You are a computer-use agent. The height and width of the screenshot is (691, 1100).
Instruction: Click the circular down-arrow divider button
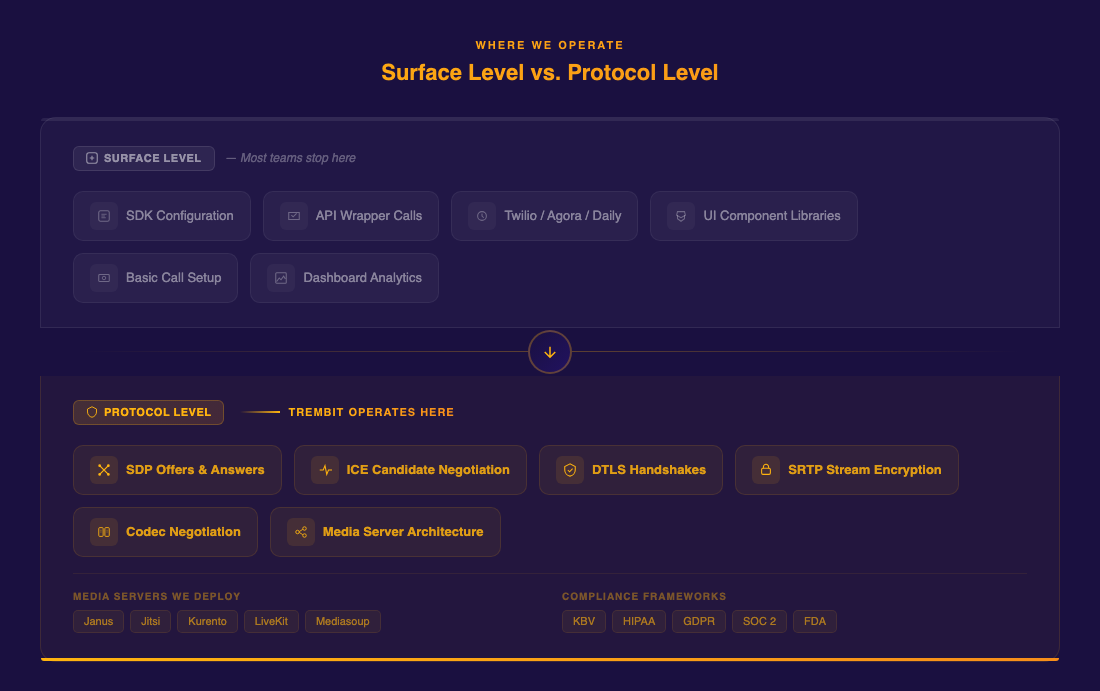[550, 352]
